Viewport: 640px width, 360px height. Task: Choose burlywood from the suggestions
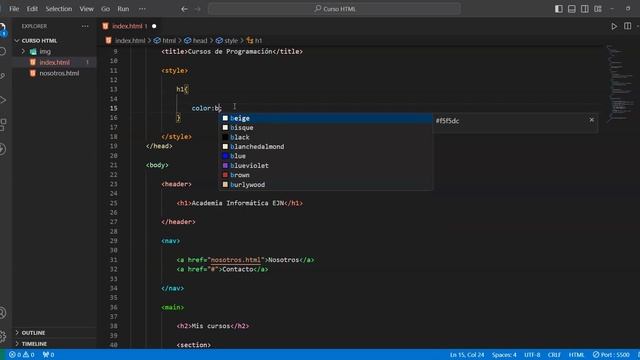pyautogui.click(x=326, y=184)
